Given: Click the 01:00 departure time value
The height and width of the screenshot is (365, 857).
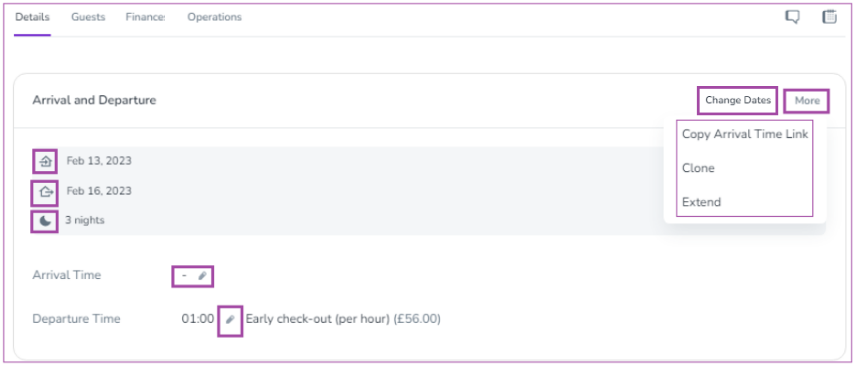Looking at the screenshot, I should tap(198, 319).
